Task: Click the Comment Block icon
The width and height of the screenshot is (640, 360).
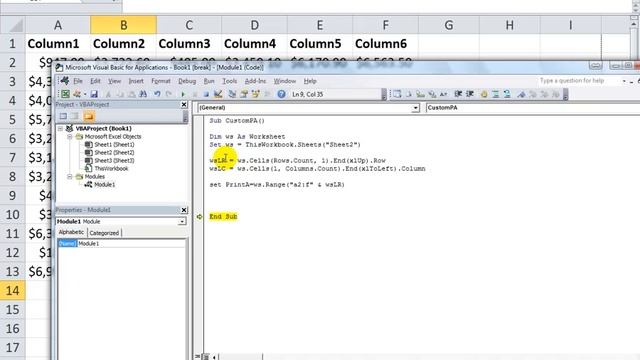Action: point(496,94)
